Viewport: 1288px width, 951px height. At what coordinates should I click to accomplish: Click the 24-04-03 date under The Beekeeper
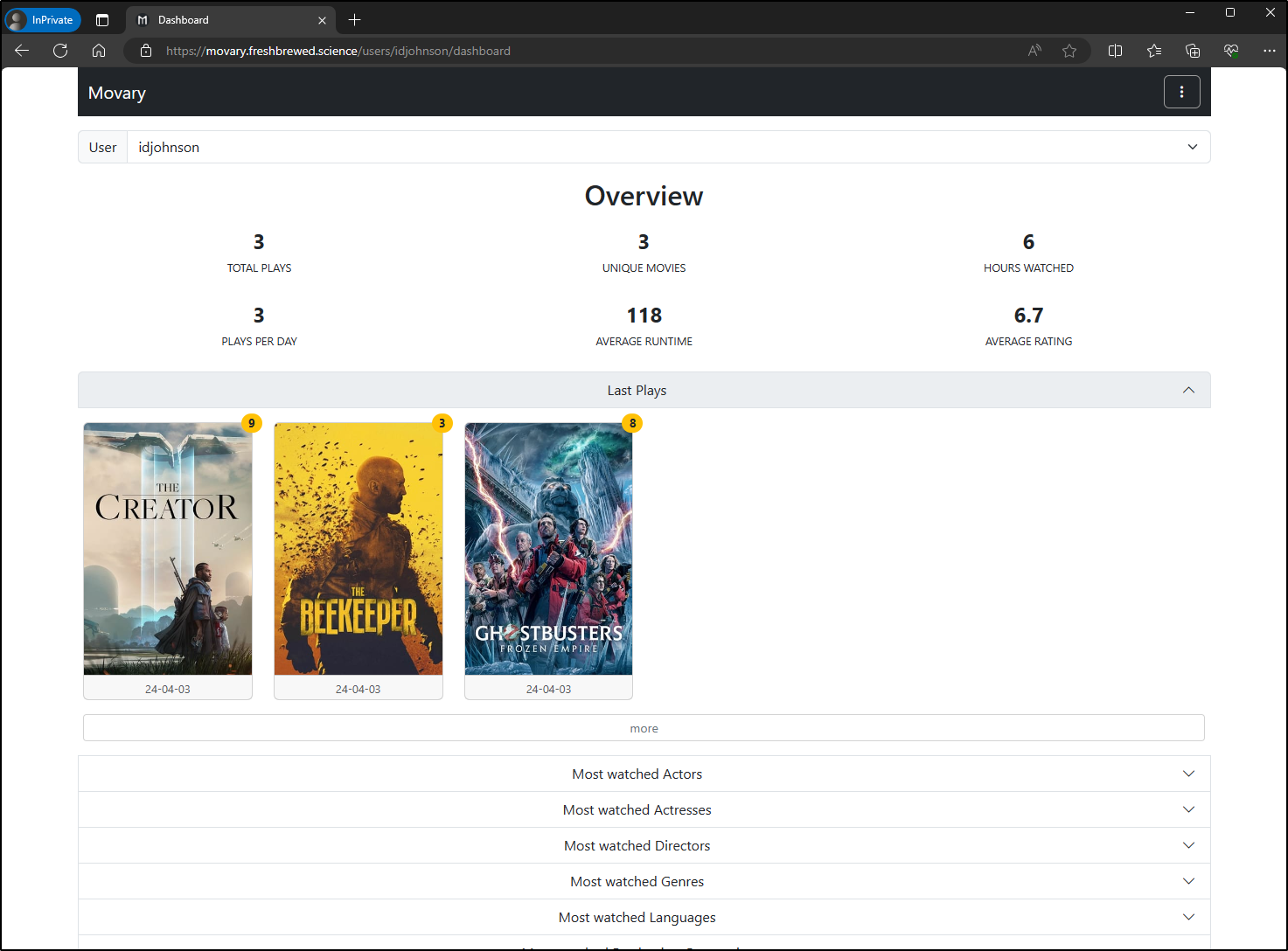tap(359, 689)
